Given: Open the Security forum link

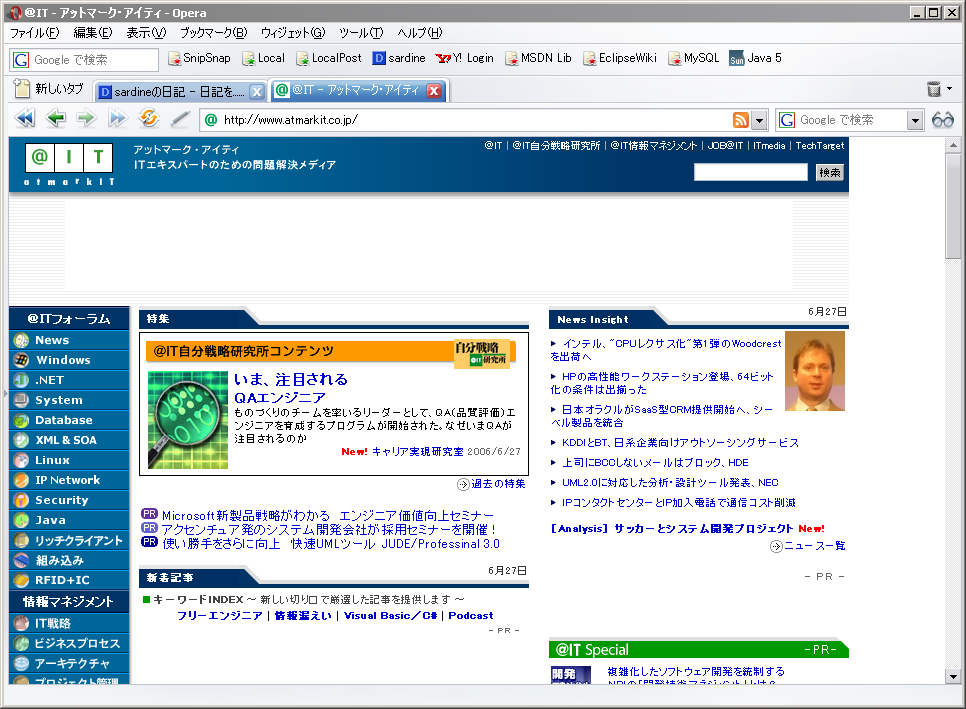Looking at the screenshot, I should coord(69,500).
